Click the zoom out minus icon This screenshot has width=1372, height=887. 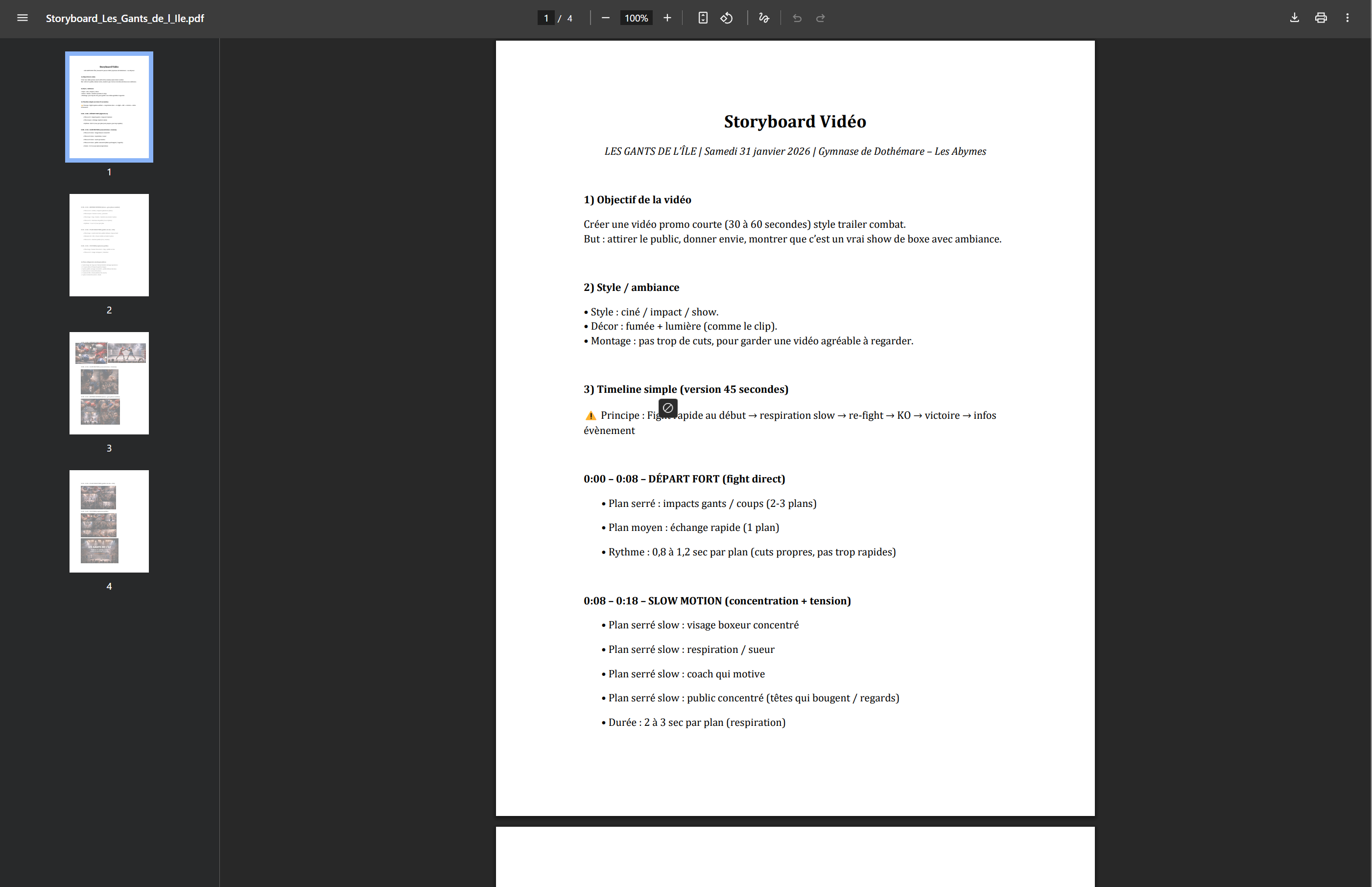(x=605, y=18)
